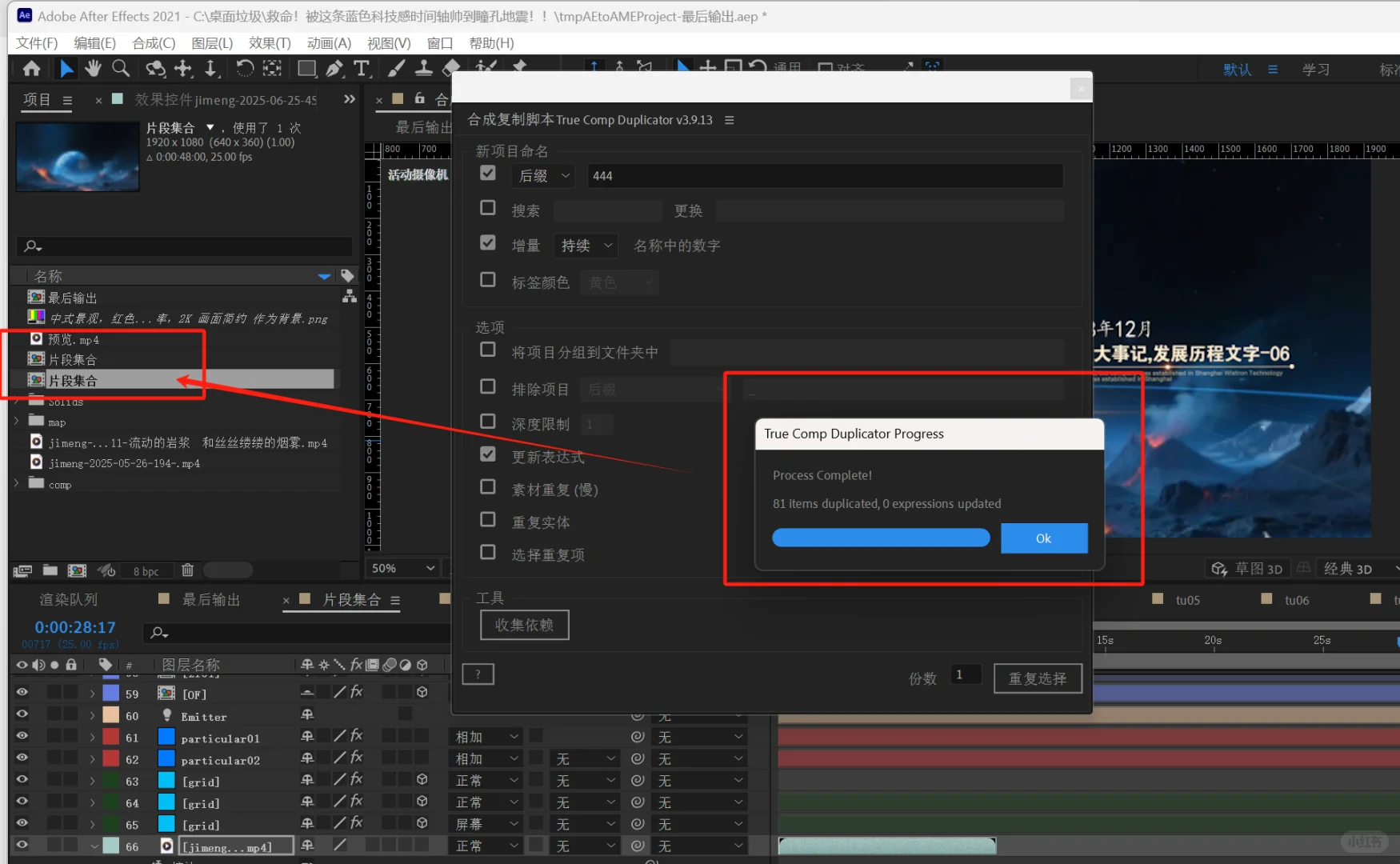Click the question mark help button
This screenshot has width=1400, height=864.
[x=478, y=674]
